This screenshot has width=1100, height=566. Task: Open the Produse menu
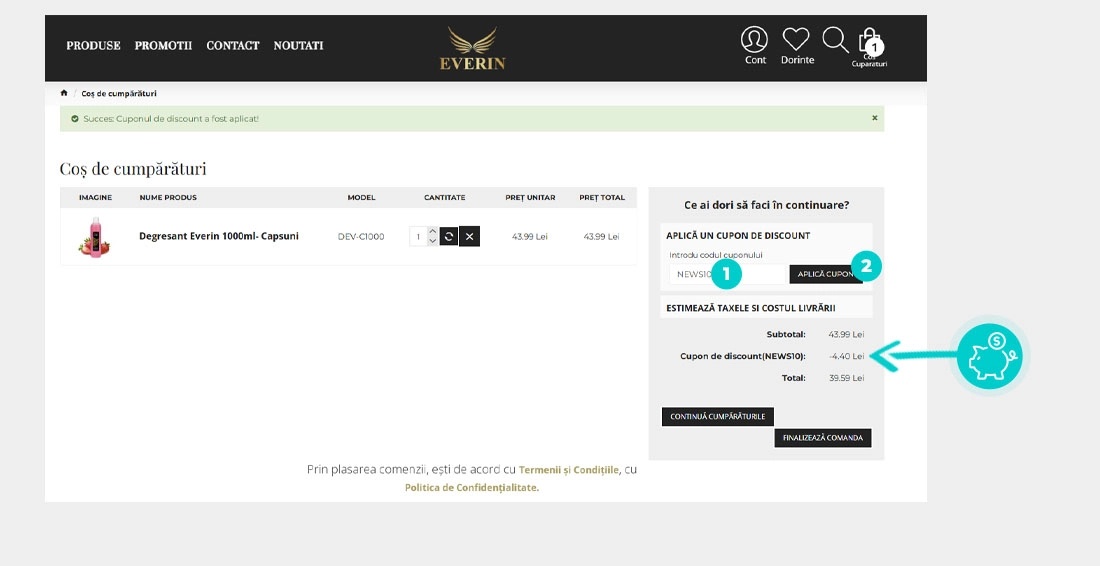93,45
